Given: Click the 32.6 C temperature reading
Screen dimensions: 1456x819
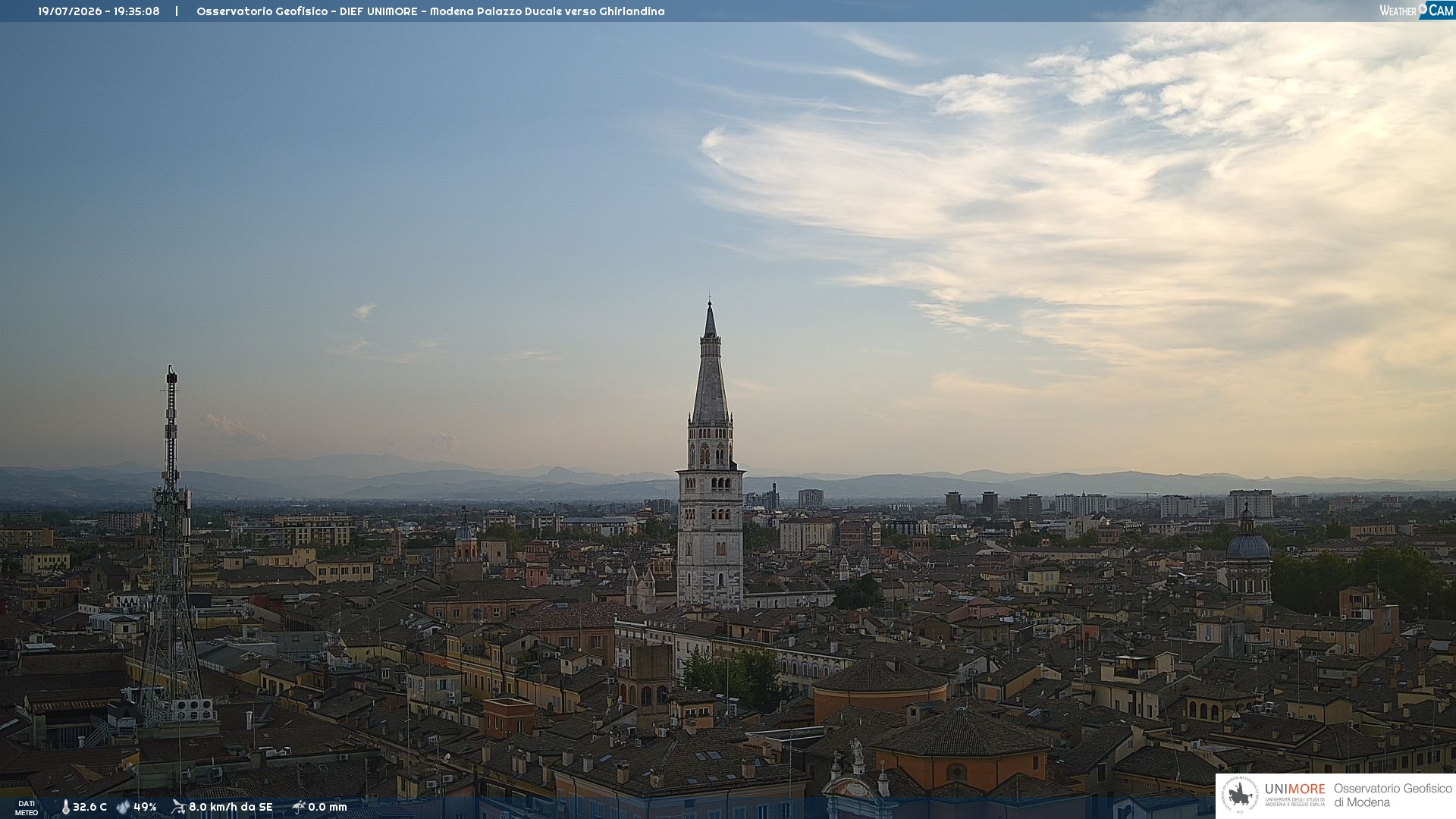Looking at the screenshot, I should click(x=89, y=807).
